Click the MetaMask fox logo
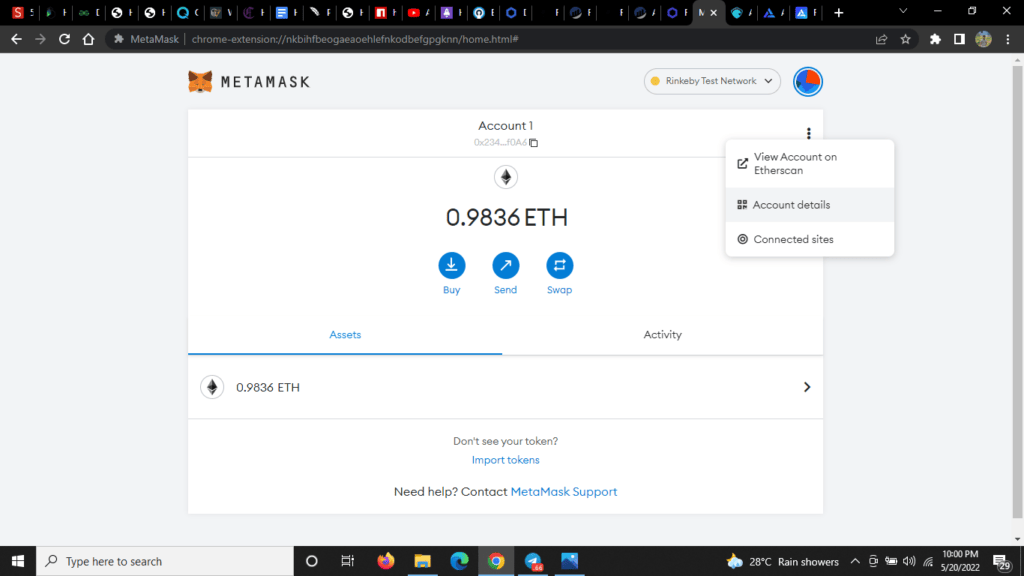The height and width of the screenshot is (576, 1024). click(200, 82)
